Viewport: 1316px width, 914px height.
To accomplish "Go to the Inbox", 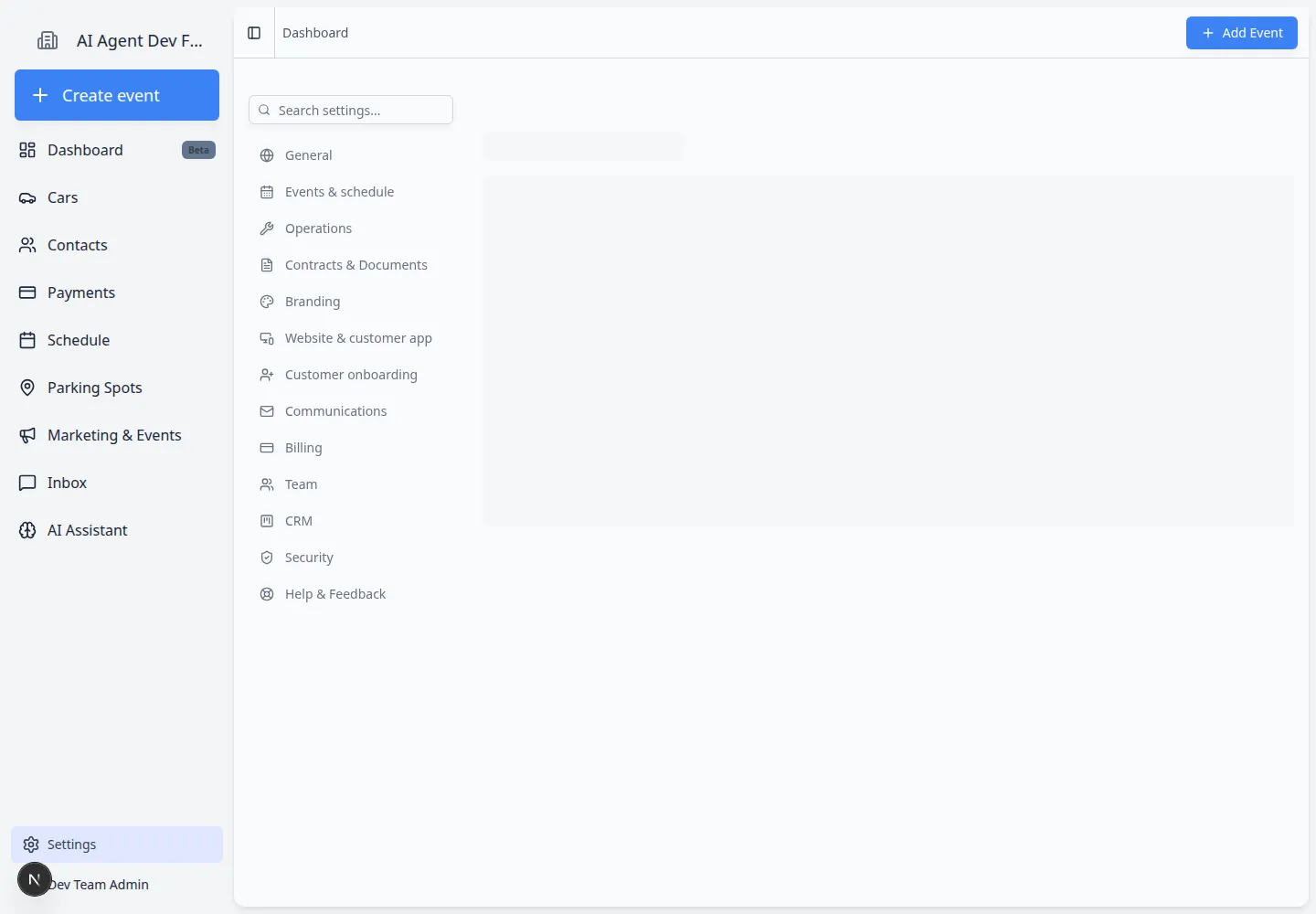I will 117,483.
